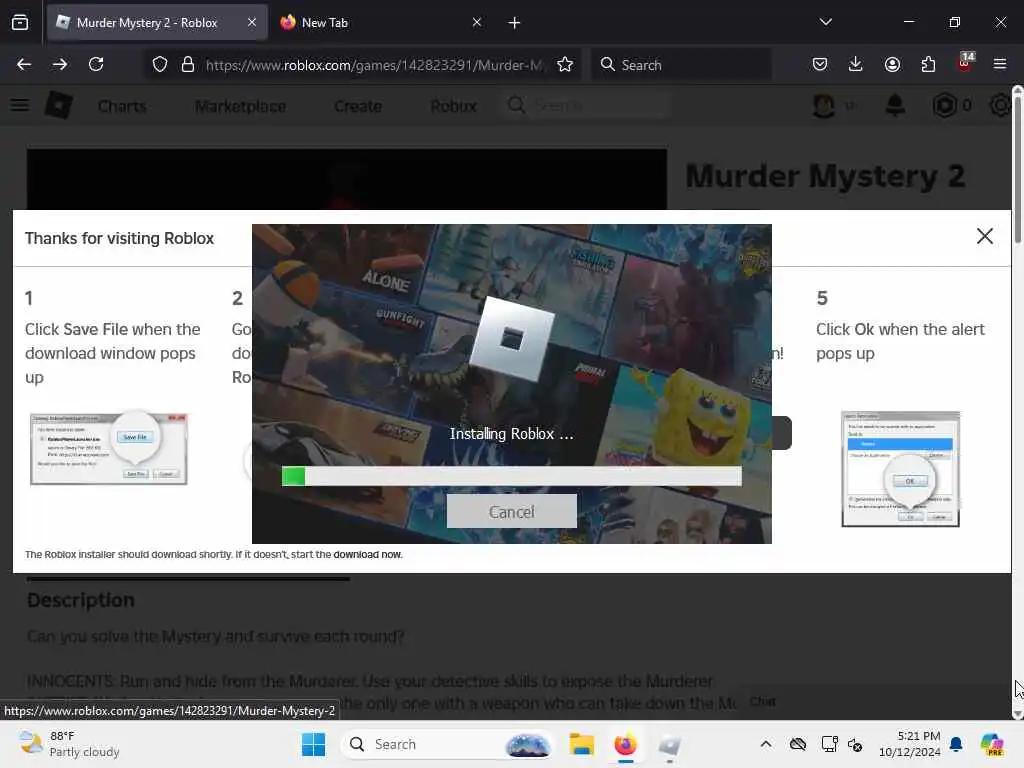Open the Firefox downloads panel

pyautogui.click(x=856, y=64)
